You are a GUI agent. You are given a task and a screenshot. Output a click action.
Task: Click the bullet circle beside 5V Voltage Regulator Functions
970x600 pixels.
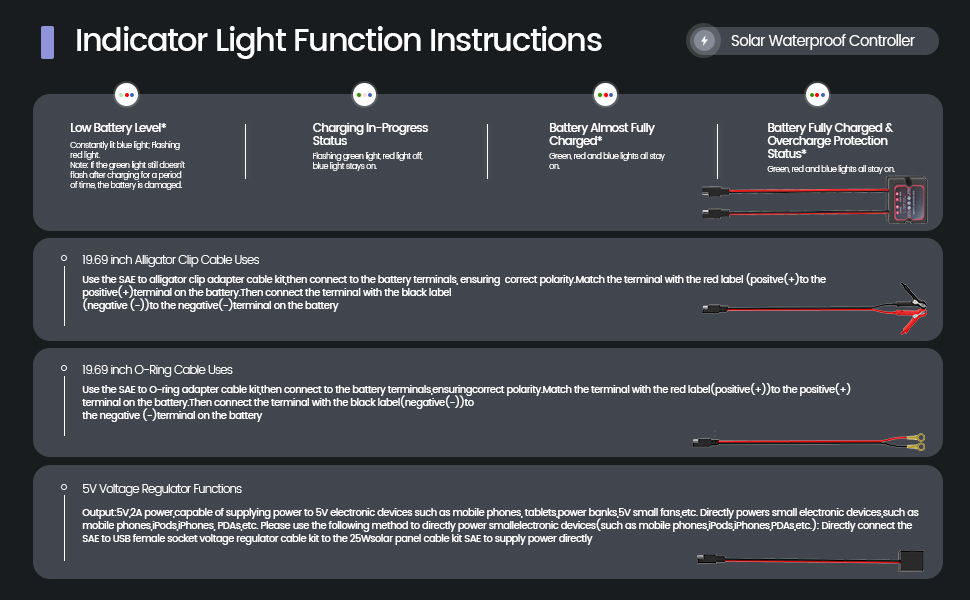[64, 487]
